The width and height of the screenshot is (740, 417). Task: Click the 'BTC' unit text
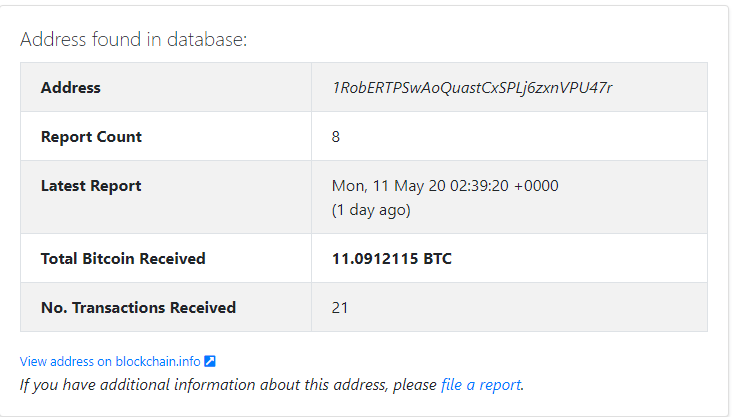tap(437, 259)
